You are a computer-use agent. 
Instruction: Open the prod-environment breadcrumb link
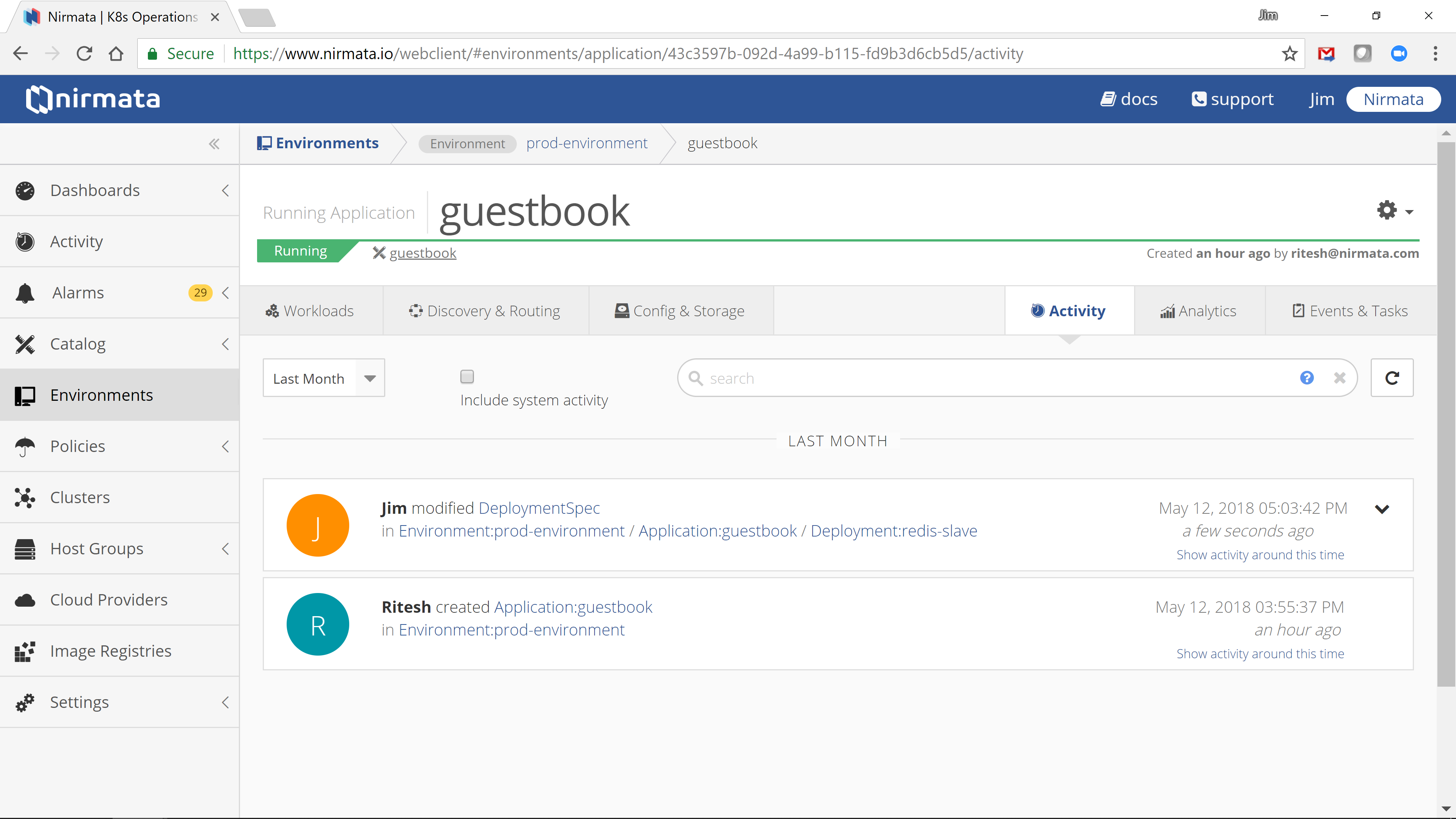[x=587, y=143]
